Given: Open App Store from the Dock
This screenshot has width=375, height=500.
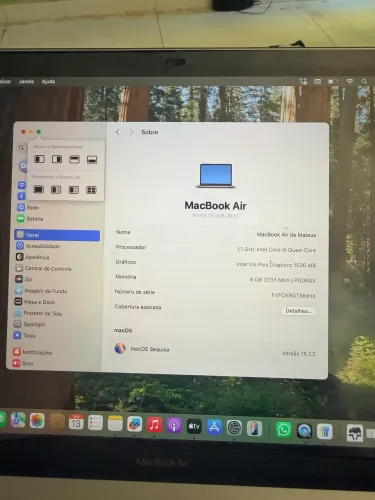Looking at the screenshot, I should 214,427.
